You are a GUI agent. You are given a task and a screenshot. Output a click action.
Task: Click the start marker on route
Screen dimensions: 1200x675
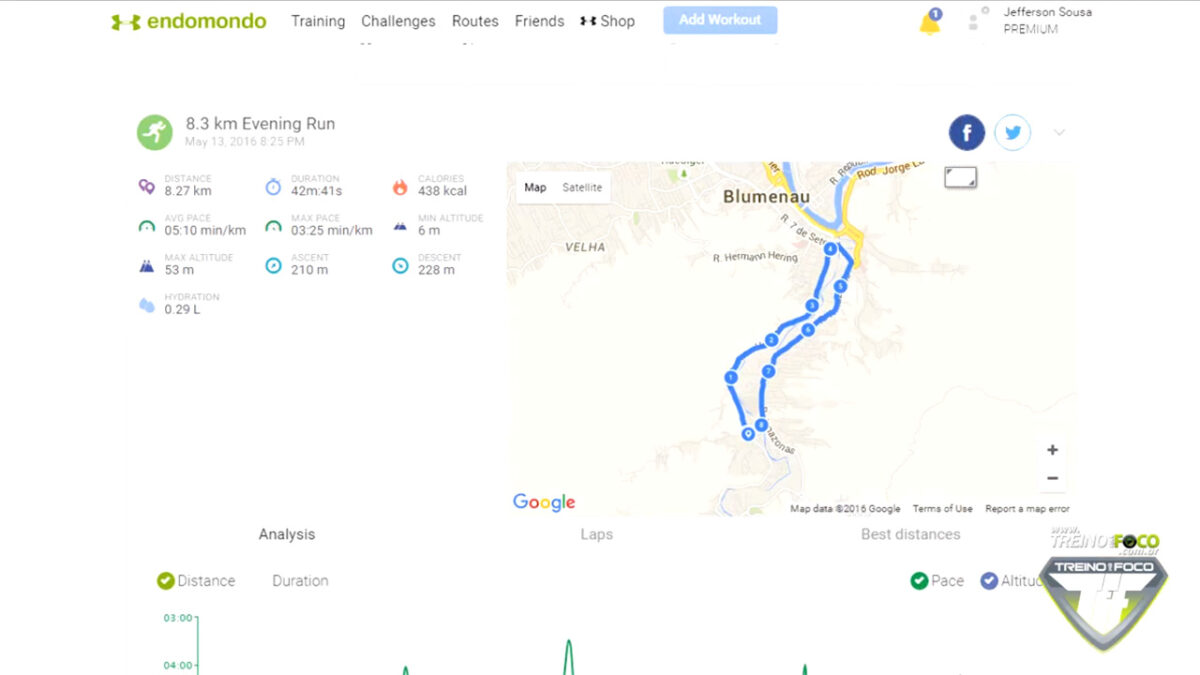[x=747, y=433]
